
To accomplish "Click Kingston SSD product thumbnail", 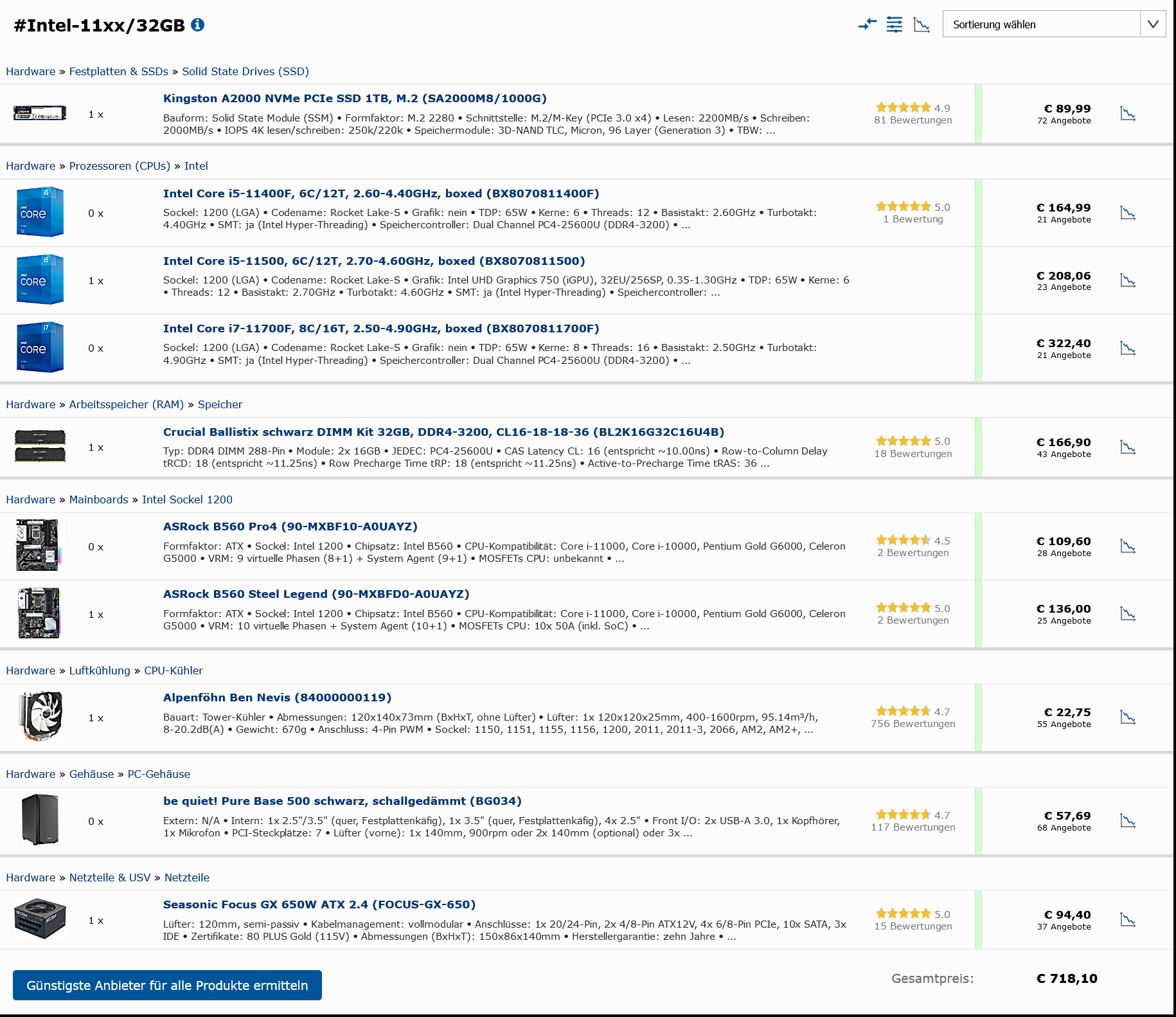I will [40, 114].
